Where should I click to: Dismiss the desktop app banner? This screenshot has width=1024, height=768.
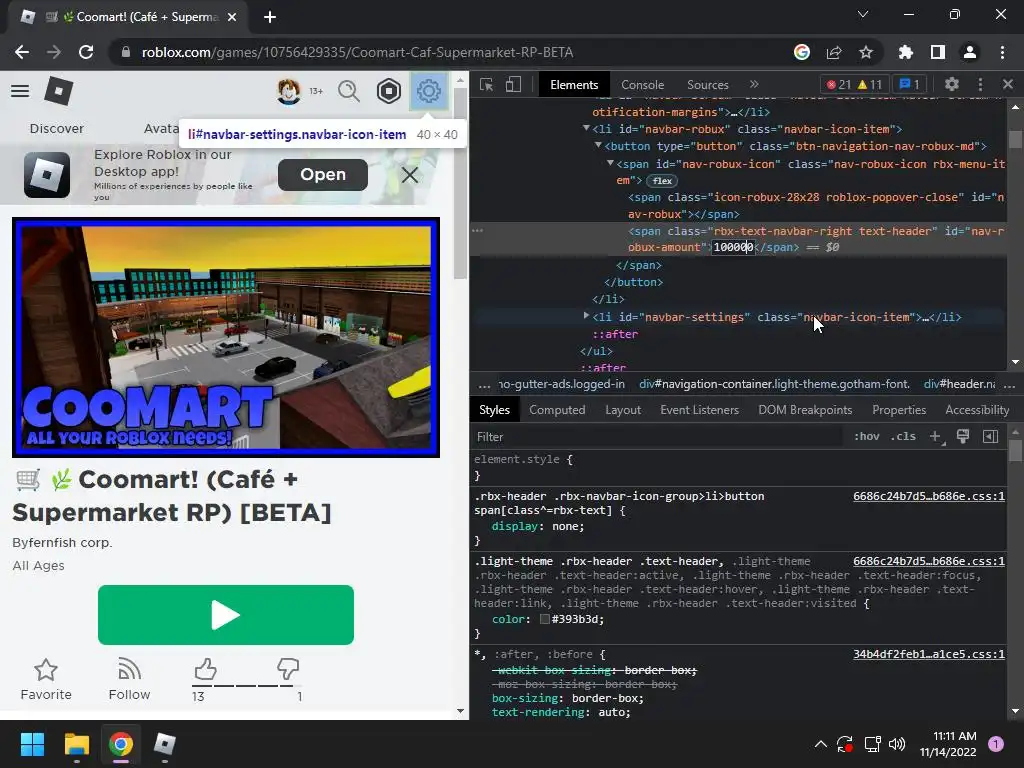tap(410, 175)
